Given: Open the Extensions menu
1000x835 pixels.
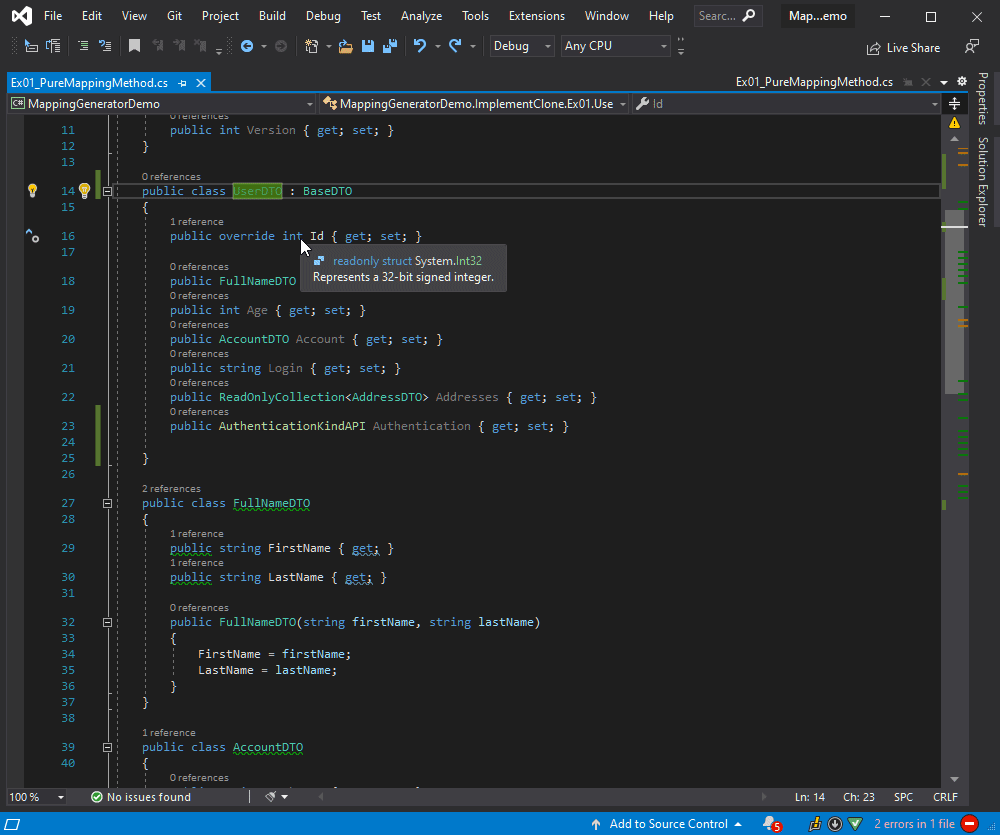Looking at the screenshot, I should 536,16.
